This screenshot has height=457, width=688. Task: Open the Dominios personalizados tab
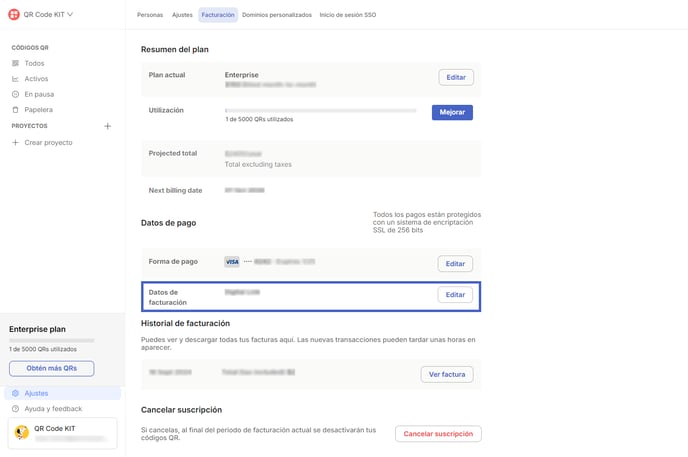[x=277, y=15]
